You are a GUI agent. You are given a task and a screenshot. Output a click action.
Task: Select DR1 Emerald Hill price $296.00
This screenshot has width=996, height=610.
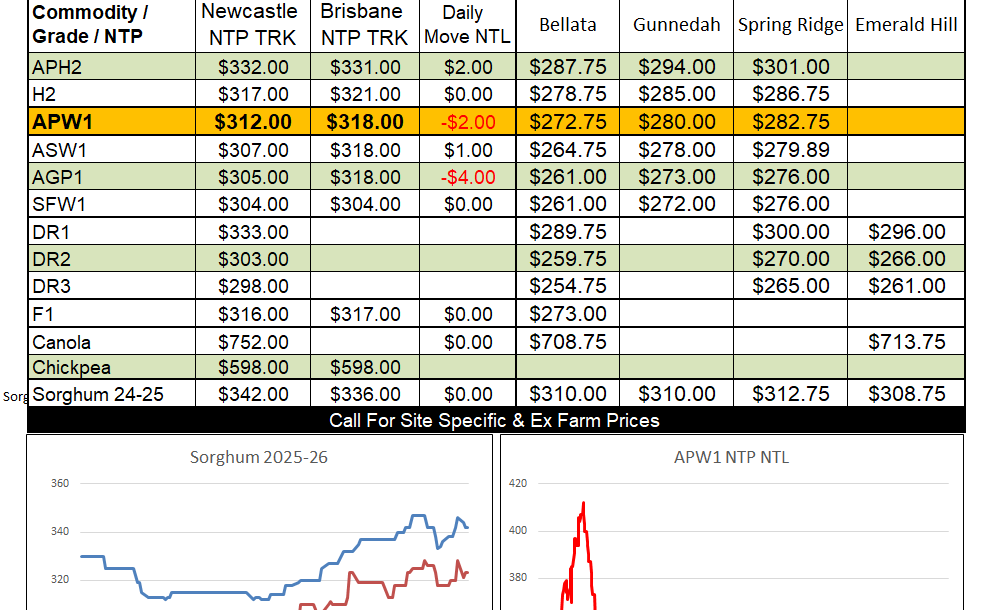click(907, 232)
